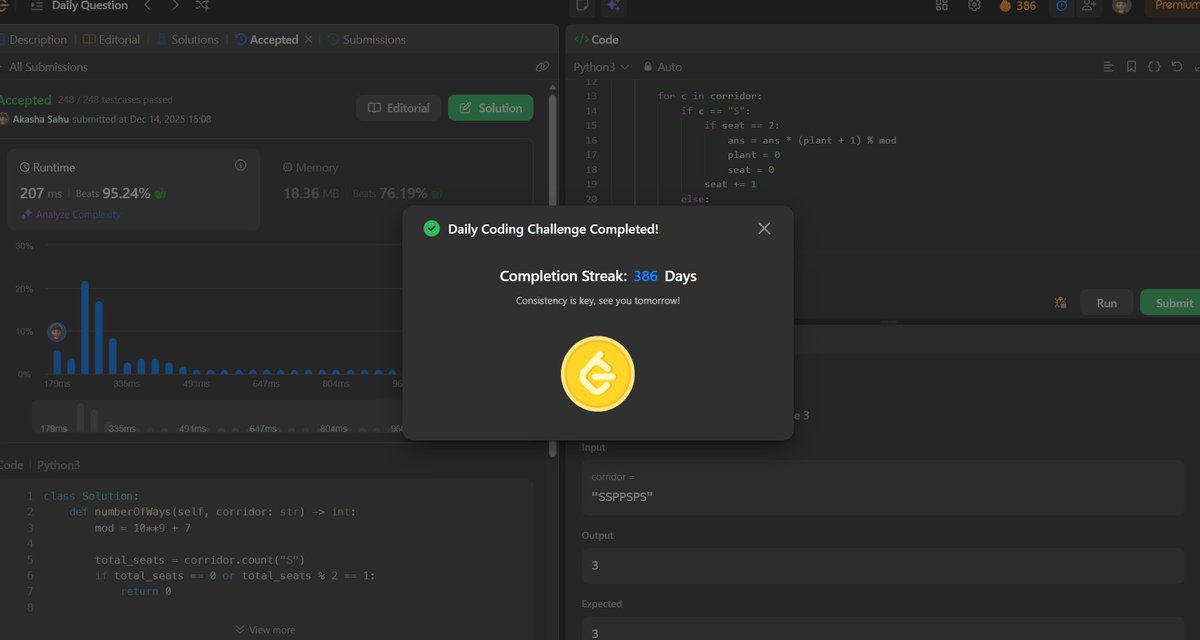Screen dimensions: 1200x640
Task: Open the Python3 language dropdown
Action: pyautogui.click(x=601, y=67)
